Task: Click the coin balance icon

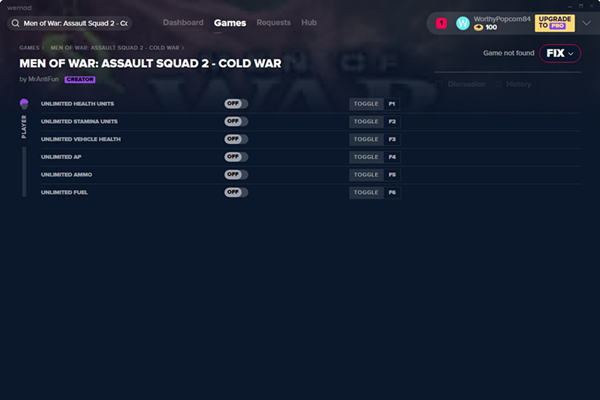Action: tap(478, 28)
